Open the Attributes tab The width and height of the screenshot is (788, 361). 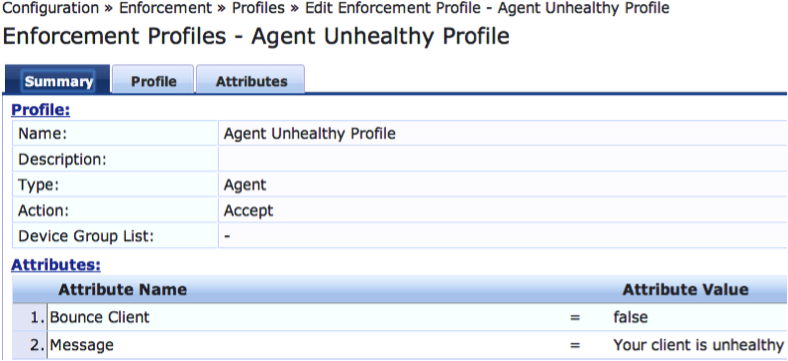pos(251,81)
